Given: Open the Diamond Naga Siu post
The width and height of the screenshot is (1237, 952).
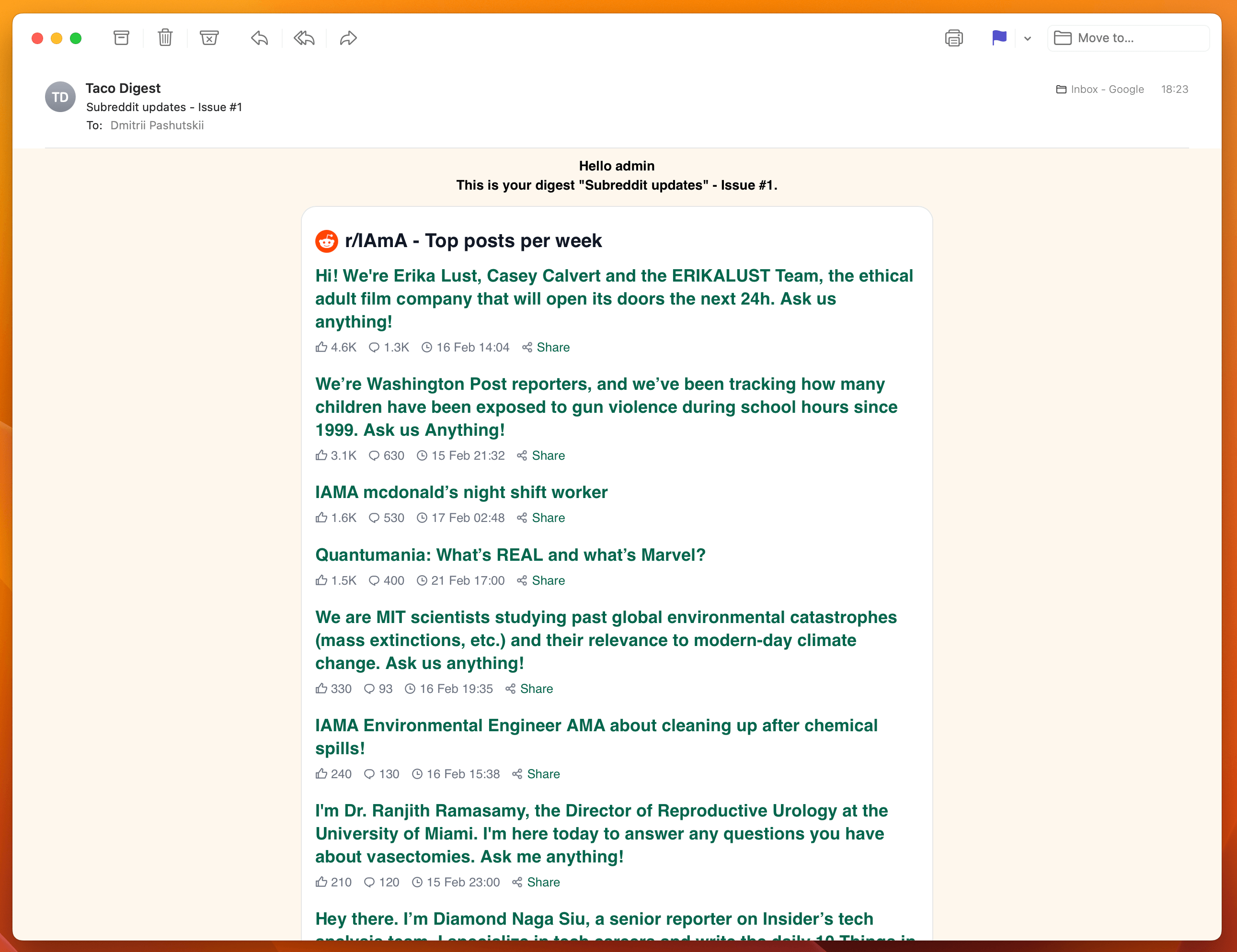Looking at the screenshot, I should (615, 925).
